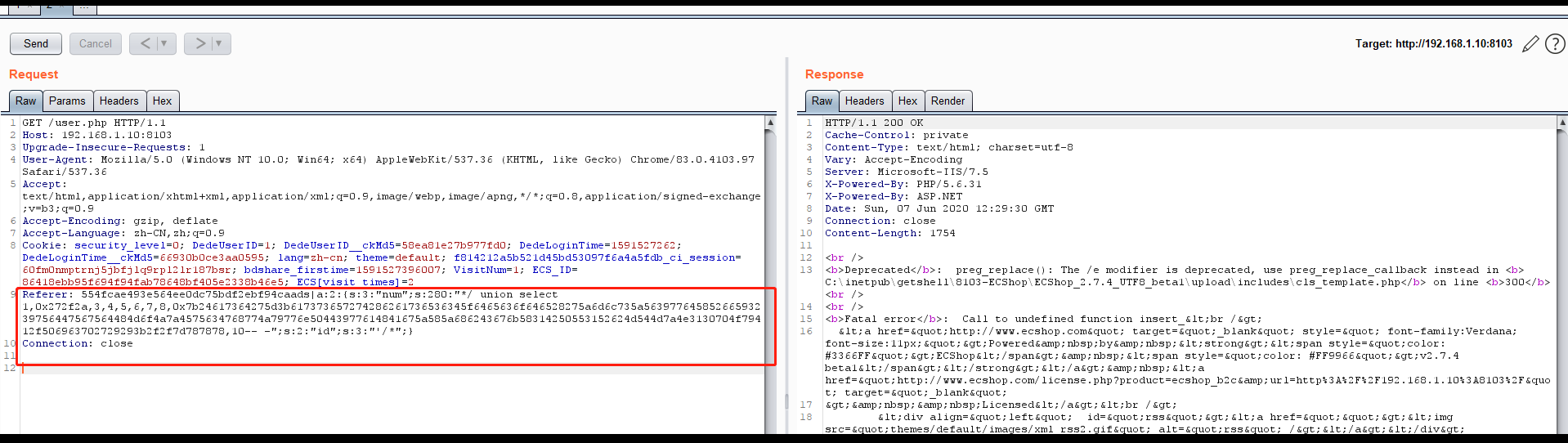Viewport: 1568px width, 443px height.
Task: Switch to the Request Hex tab
Action: pos(162,101)
